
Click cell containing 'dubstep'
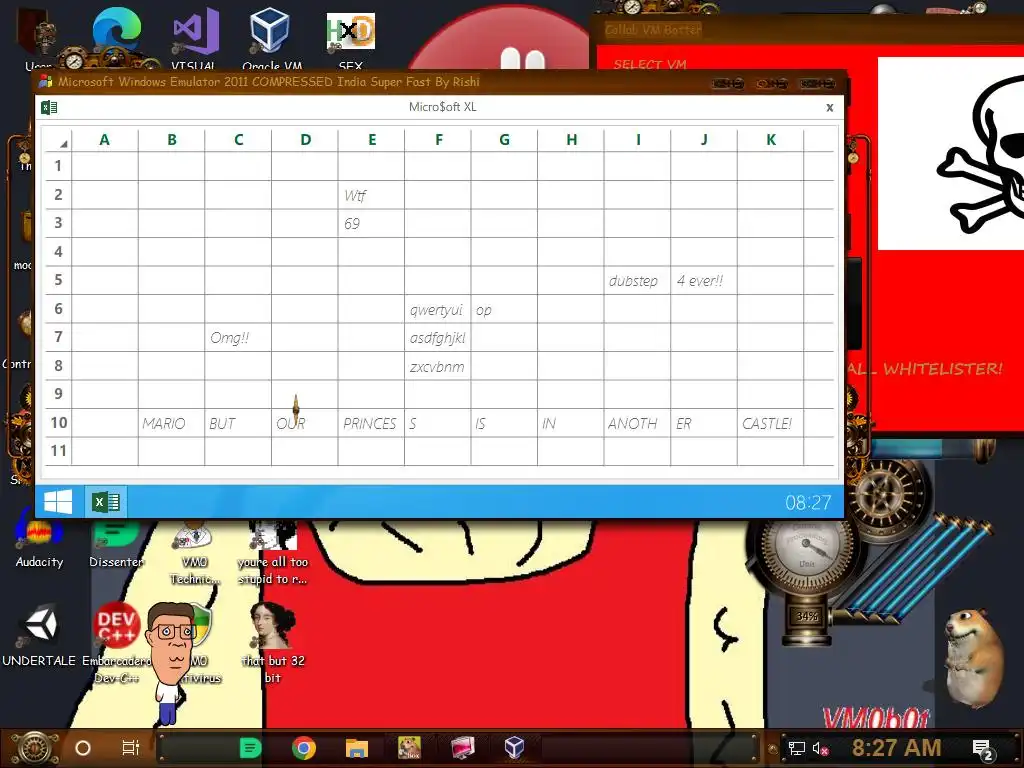(637, 280)
